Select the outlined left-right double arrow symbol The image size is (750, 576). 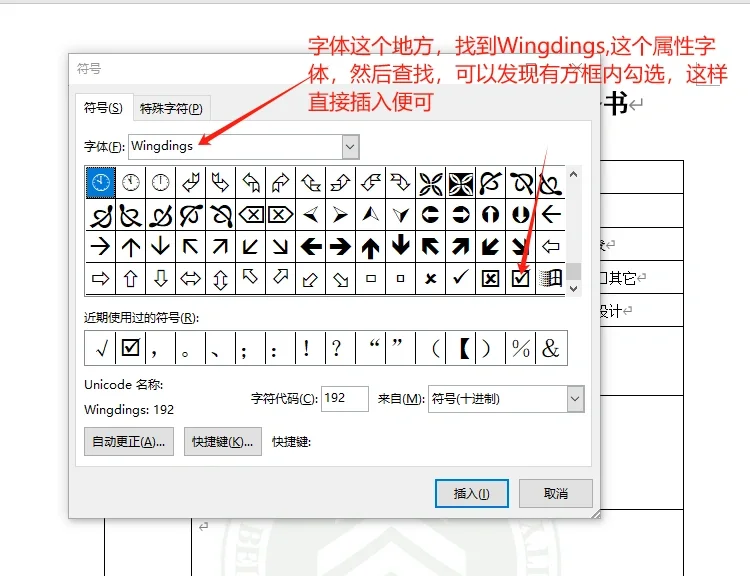pyautogui.click(x=190, y=278)
